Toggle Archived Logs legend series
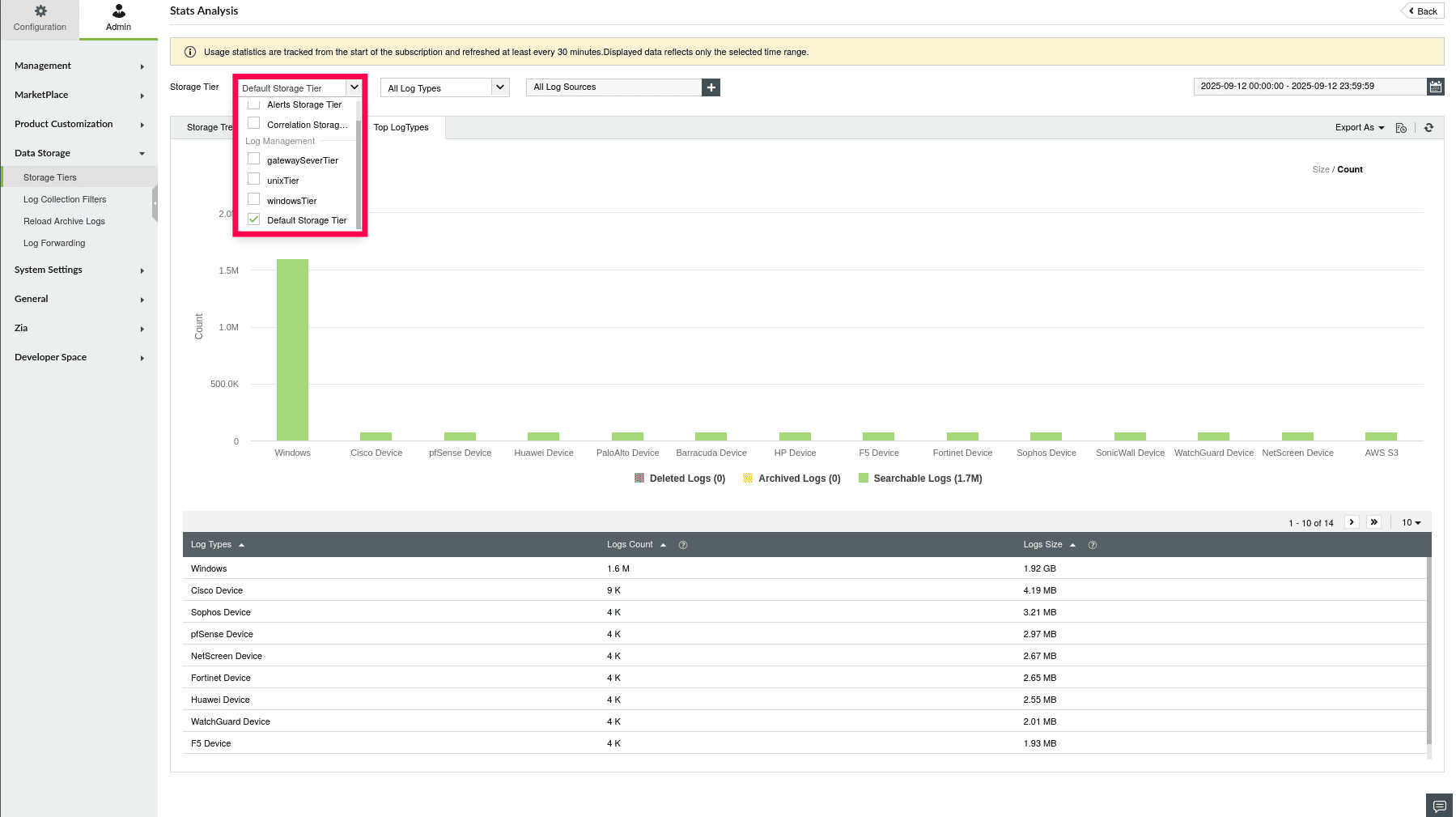This screenshot has width=1456, height=817. (792, 479)
